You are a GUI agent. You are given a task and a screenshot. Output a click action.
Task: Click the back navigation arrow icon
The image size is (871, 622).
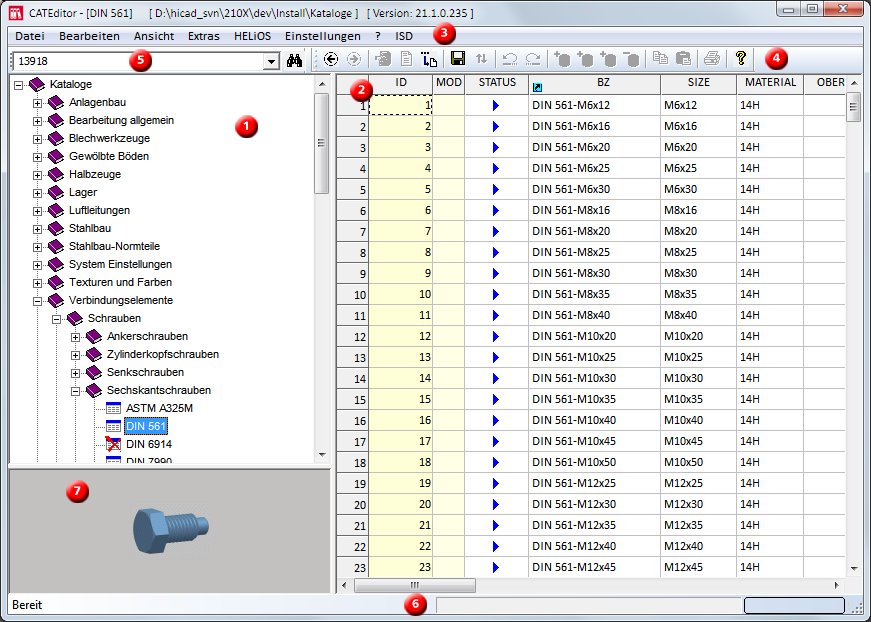331,60
